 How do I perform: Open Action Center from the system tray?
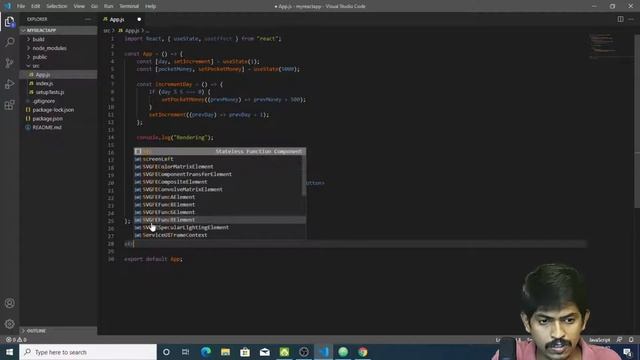628,352
